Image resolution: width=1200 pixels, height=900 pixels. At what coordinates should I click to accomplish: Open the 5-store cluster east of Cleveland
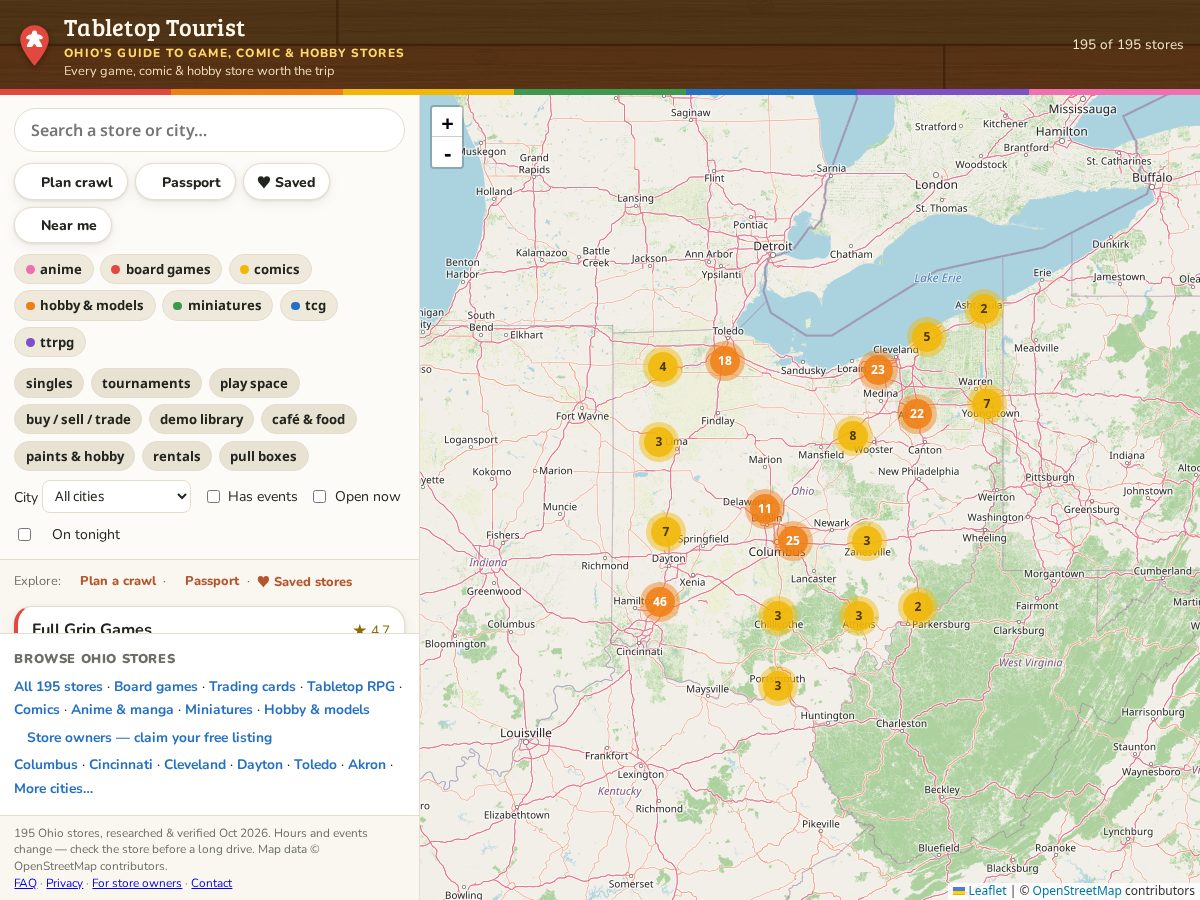926,337
